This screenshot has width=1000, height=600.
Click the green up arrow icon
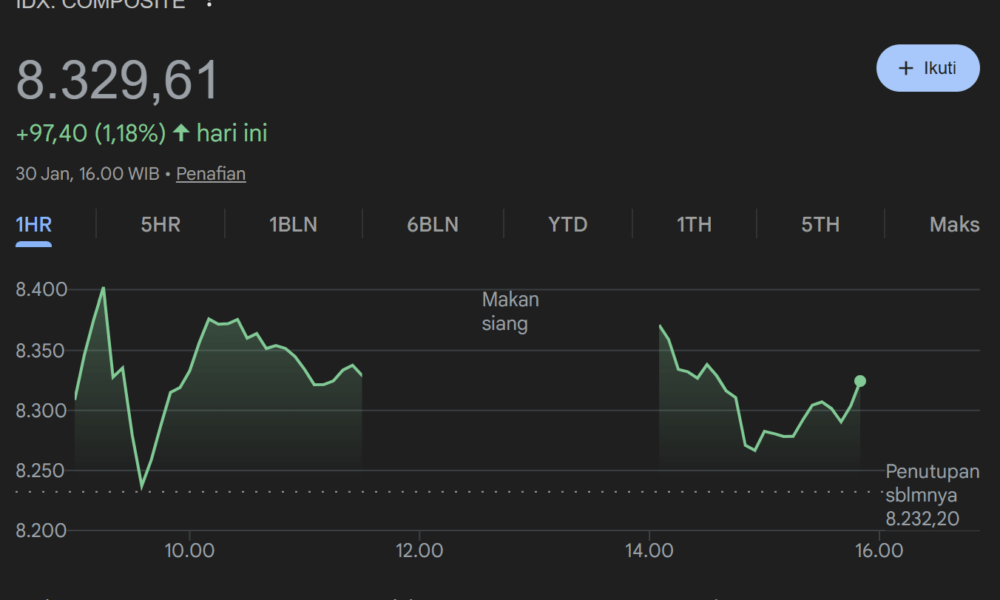pos(181,133)
